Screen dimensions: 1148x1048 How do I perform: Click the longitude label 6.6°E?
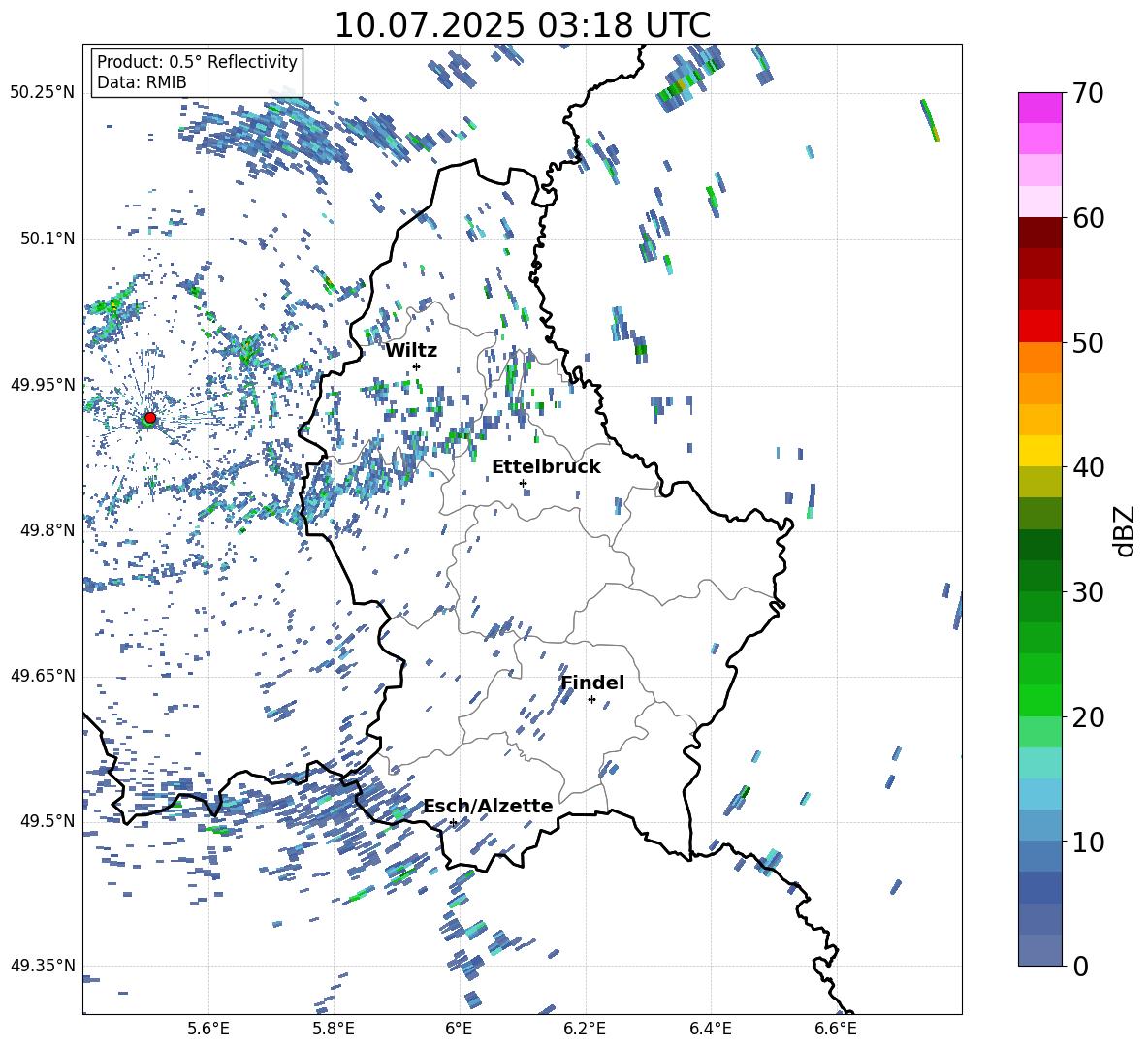(836, 1029)
